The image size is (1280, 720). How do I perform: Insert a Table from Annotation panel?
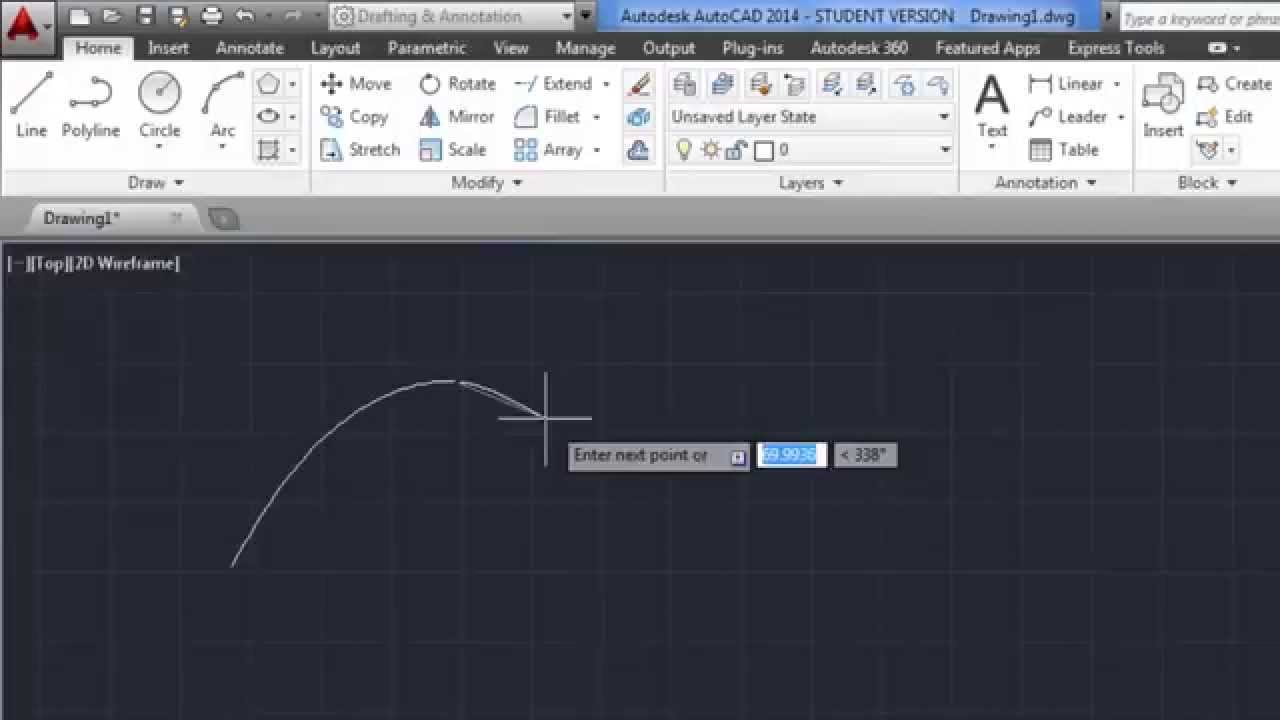1064,150
